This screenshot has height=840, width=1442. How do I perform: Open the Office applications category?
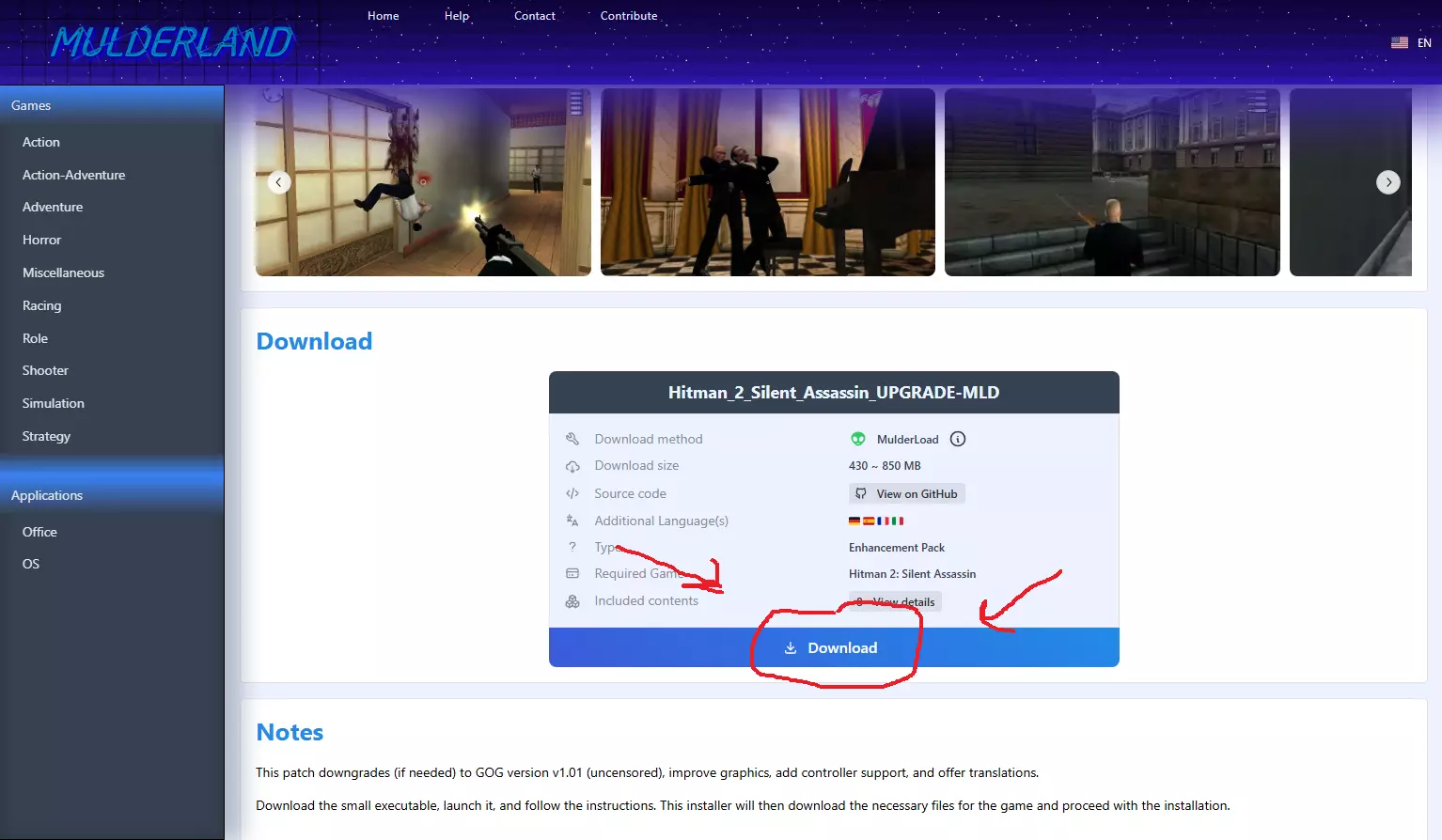tap(39, 532)
